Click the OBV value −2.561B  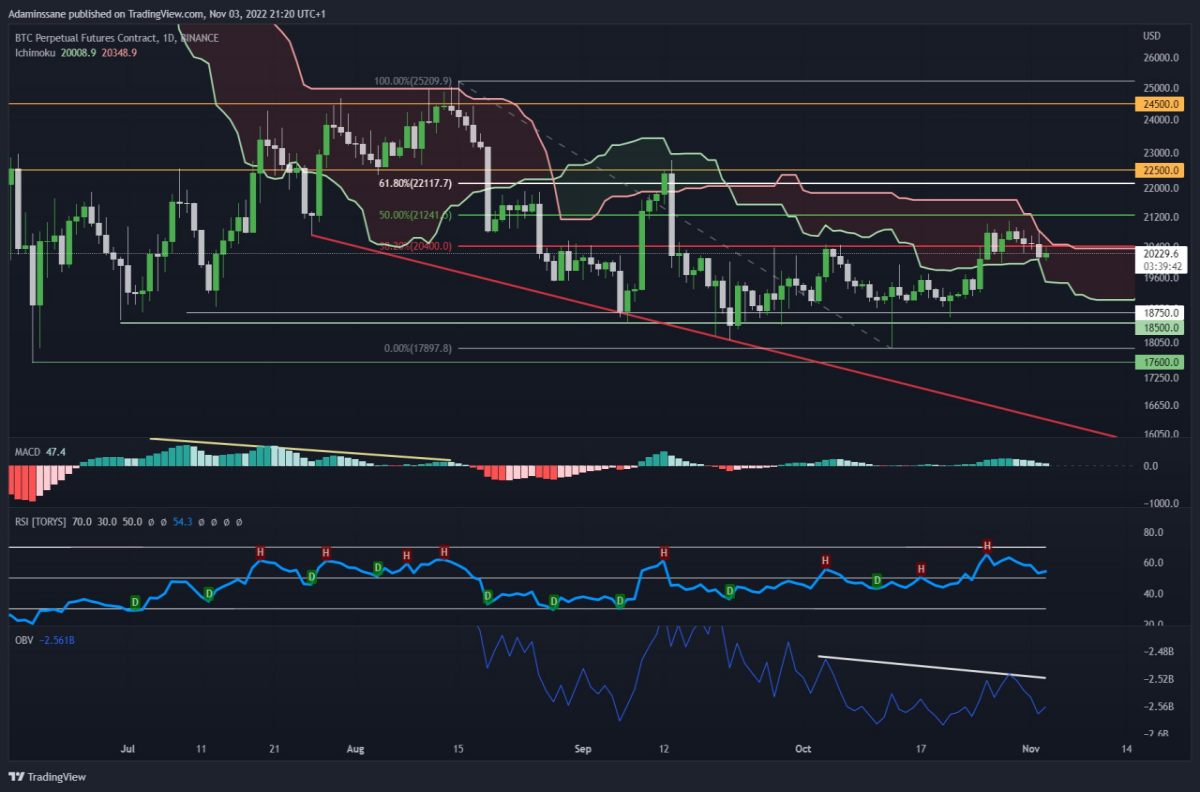click(x=59, y=638)
